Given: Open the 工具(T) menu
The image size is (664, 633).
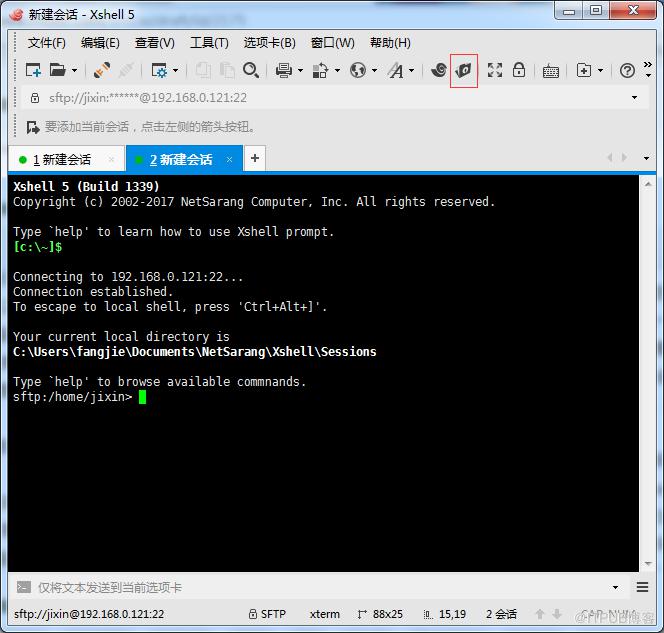Looking at the screenshot, I should click(x=209, y=43).
